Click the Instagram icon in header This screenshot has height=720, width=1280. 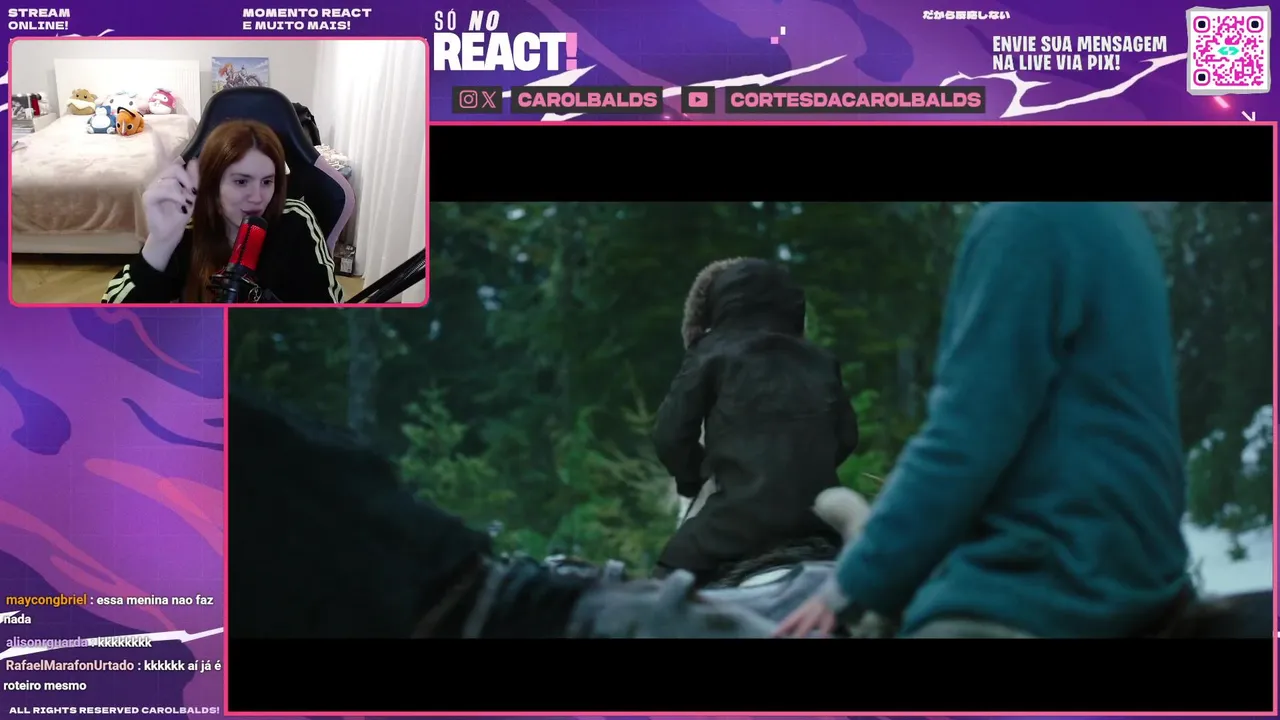point(467,100)
